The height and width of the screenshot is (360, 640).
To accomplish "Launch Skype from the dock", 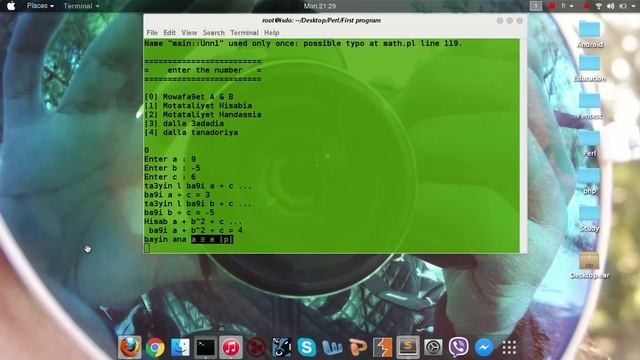I will tap(307, 348).
